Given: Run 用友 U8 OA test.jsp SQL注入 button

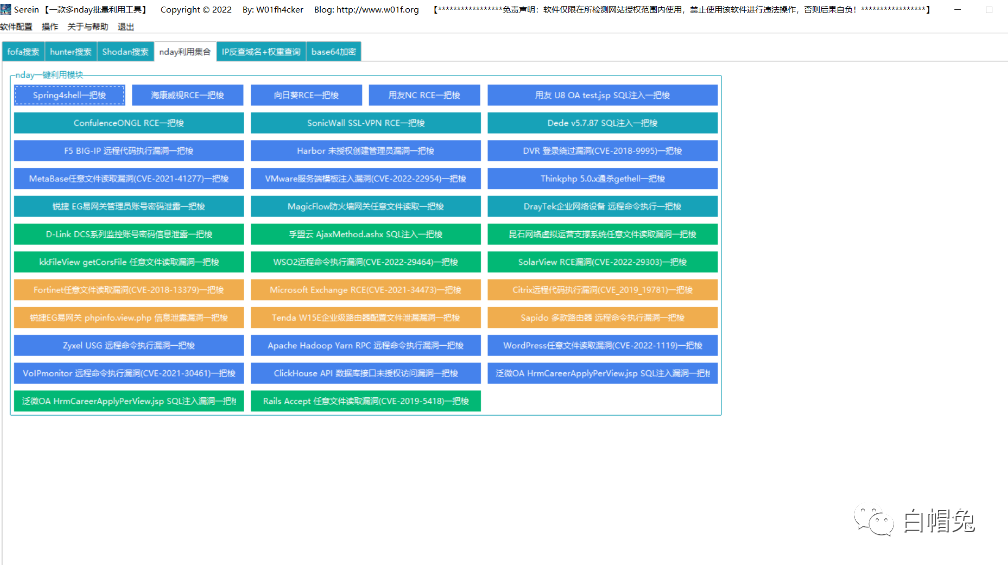Looking at the screenshot, I should click(602, 95).
